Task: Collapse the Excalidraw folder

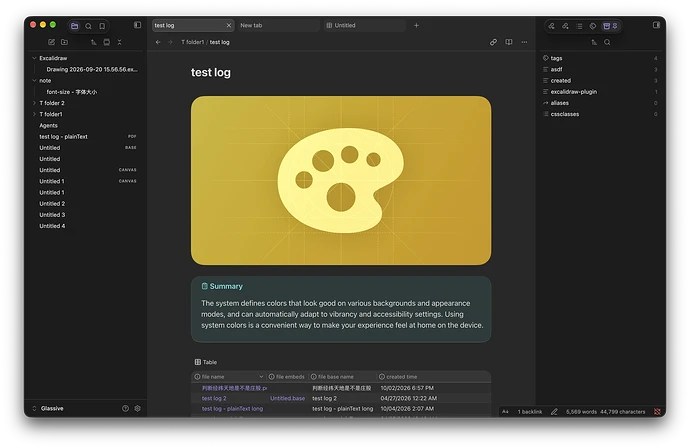Action: tap(34, 58)
